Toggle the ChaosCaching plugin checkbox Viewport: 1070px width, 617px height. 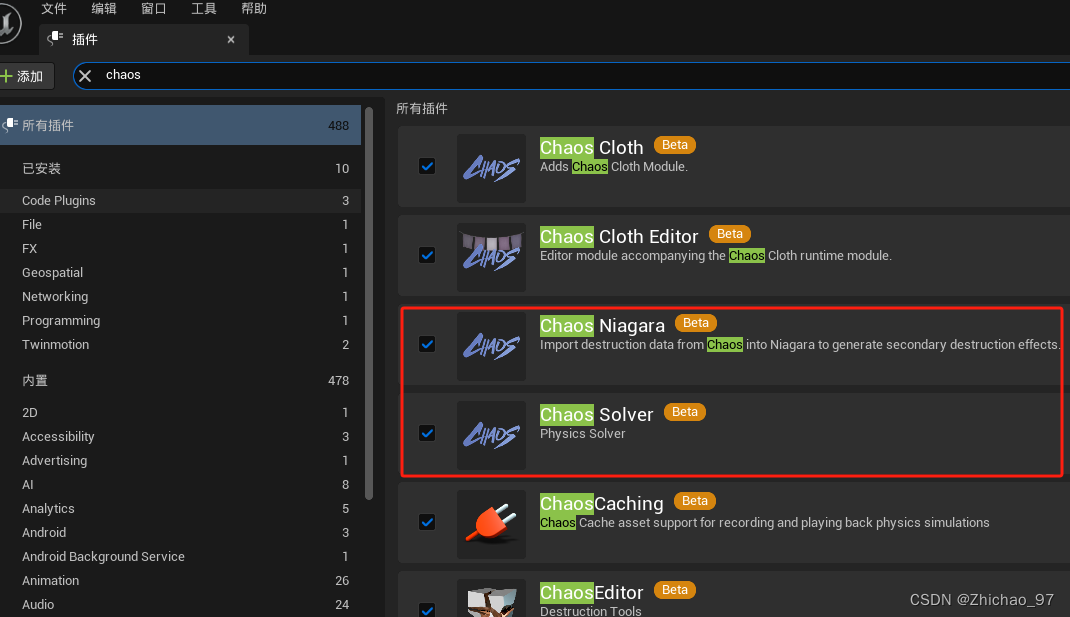tap(427, 522)
